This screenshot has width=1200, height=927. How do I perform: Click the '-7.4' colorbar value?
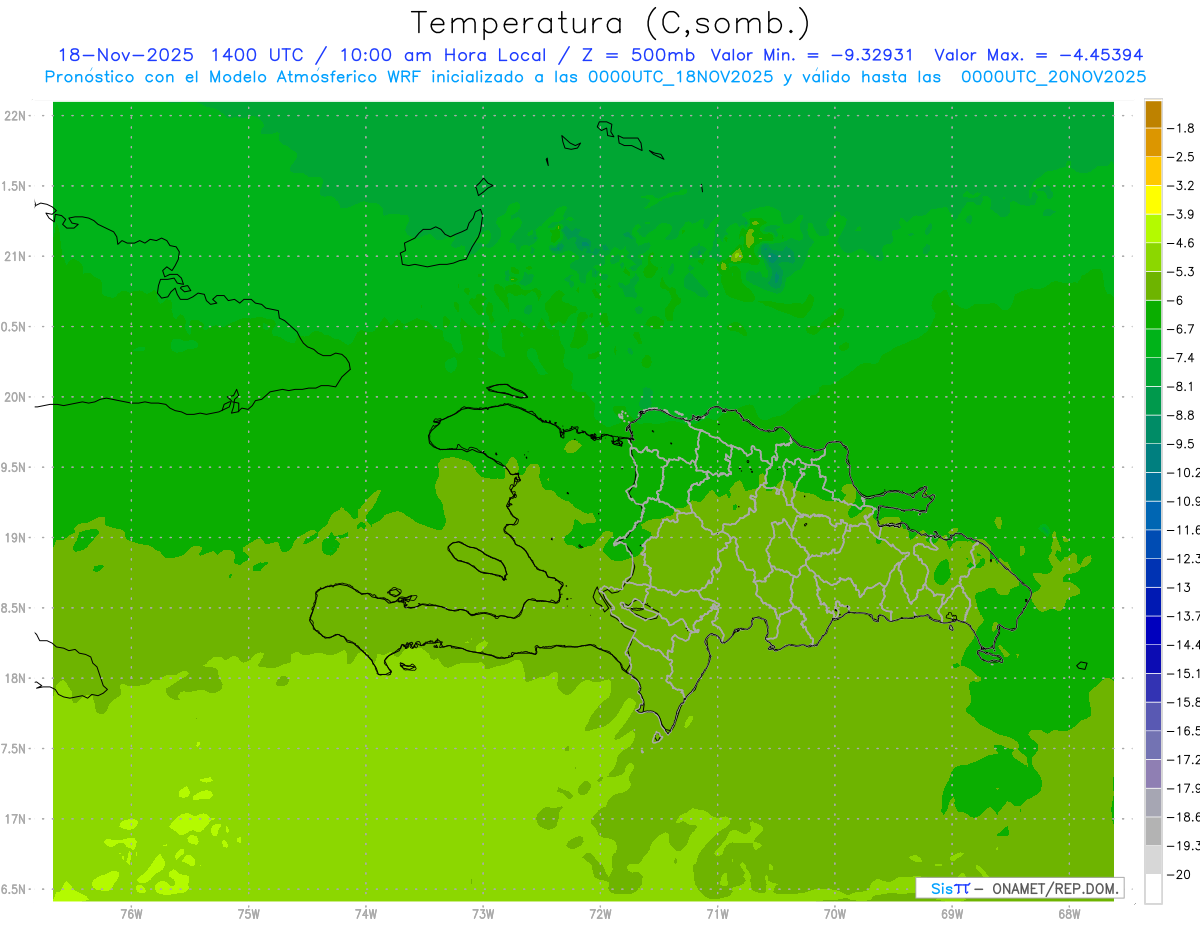[1181, 358]
